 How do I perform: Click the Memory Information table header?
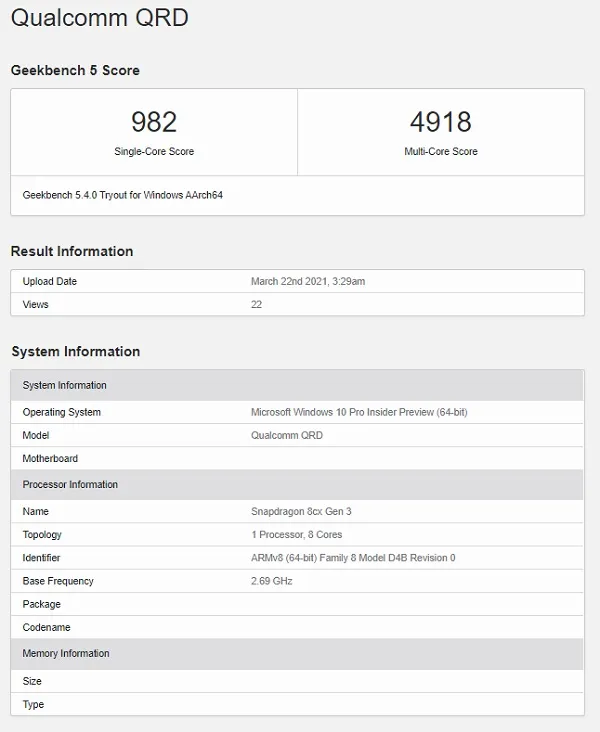[x=297, y=654]
